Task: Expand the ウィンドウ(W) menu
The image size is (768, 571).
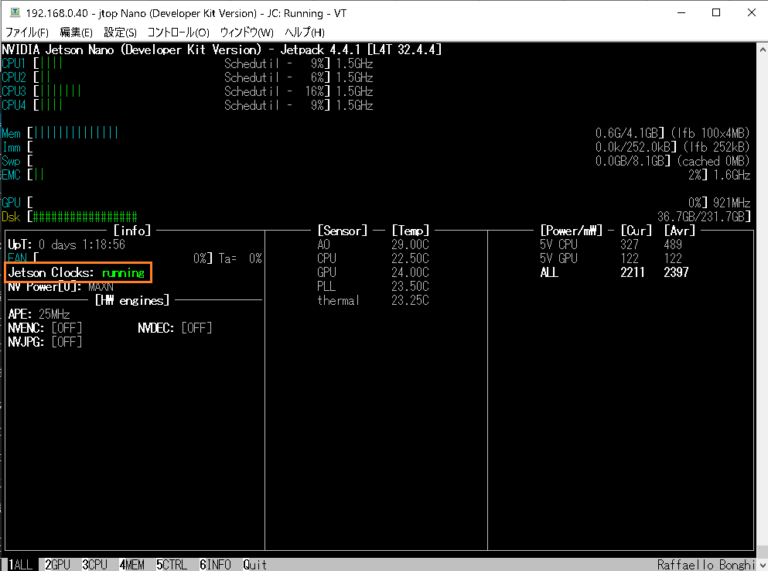Action: [x=246, y=33]
